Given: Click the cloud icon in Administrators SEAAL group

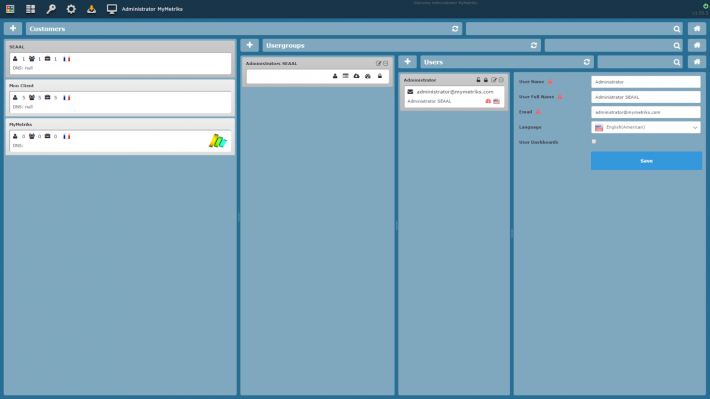Looking at the screenshot, I should 356,76.
